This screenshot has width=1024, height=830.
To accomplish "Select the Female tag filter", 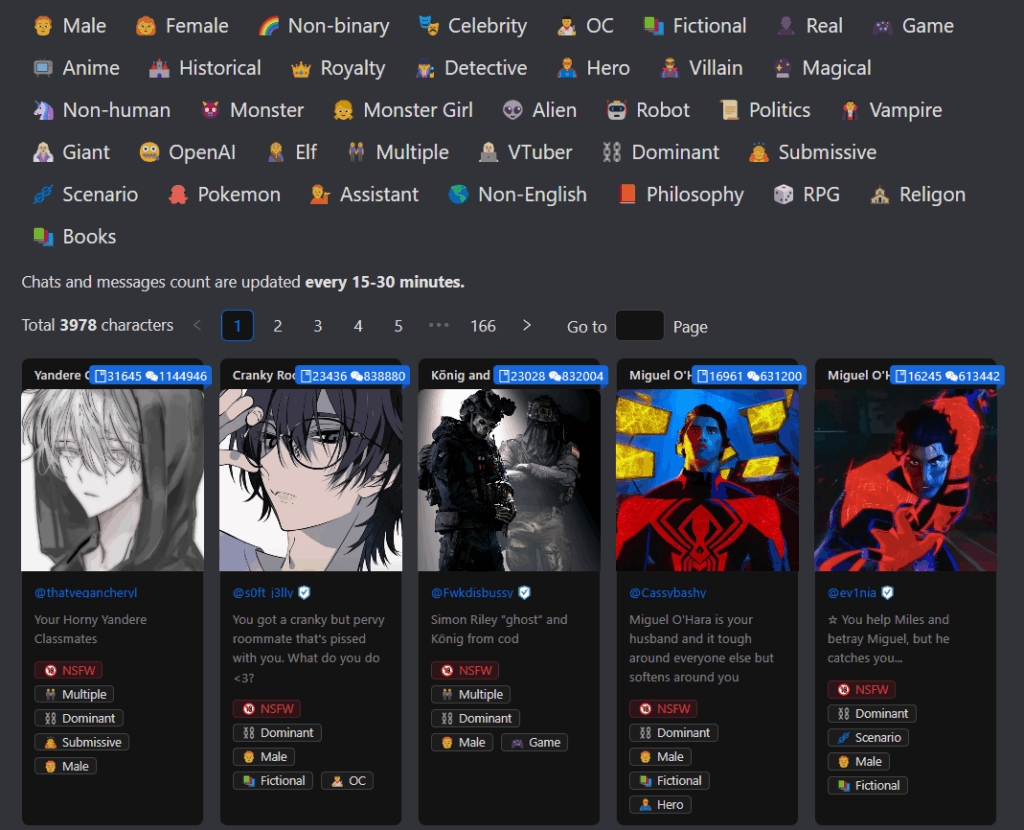I will pos(182,26).
